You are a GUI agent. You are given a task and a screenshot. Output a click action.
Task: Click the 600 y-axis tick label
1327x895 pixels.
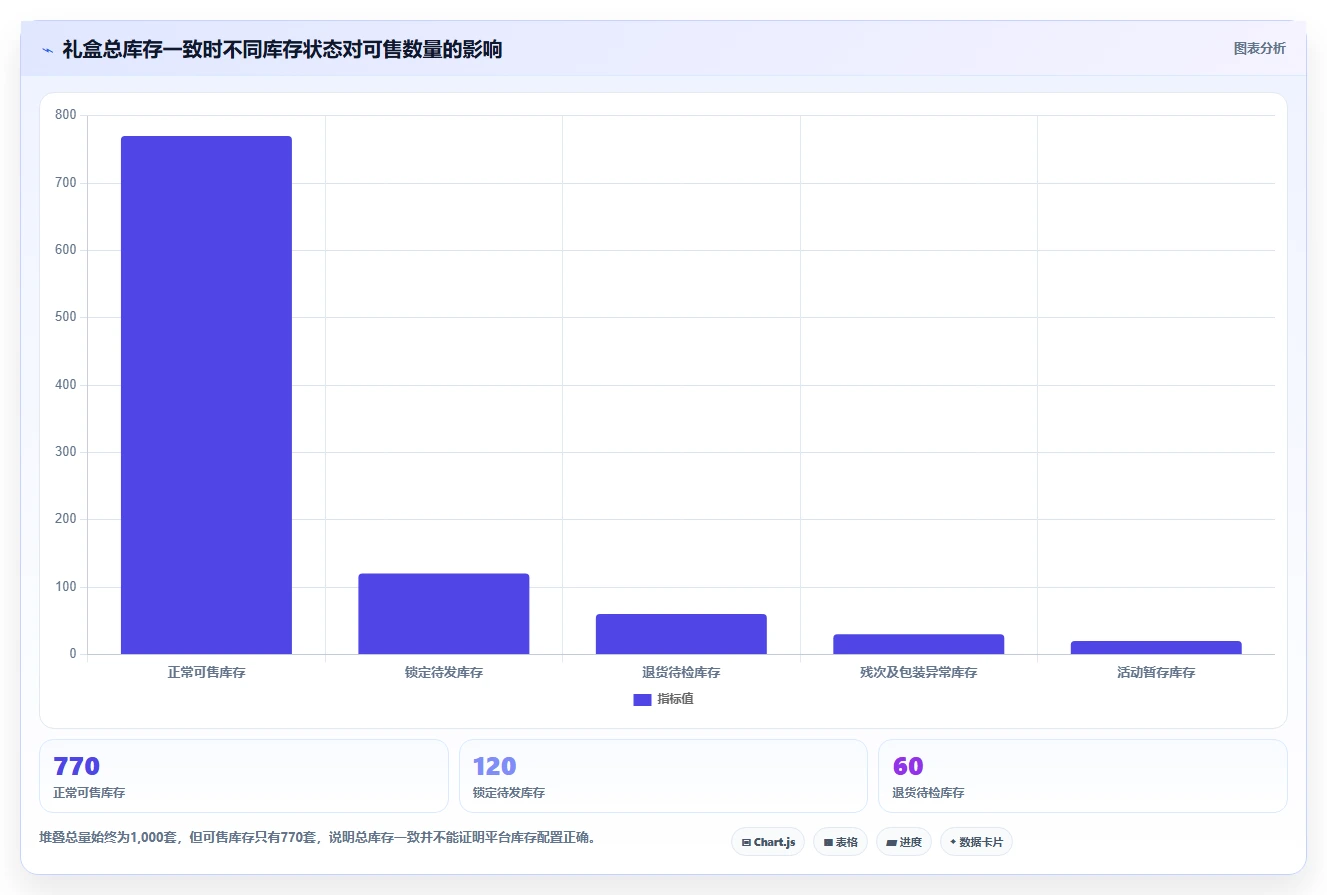pyautogui.click(x=66, y=250)
